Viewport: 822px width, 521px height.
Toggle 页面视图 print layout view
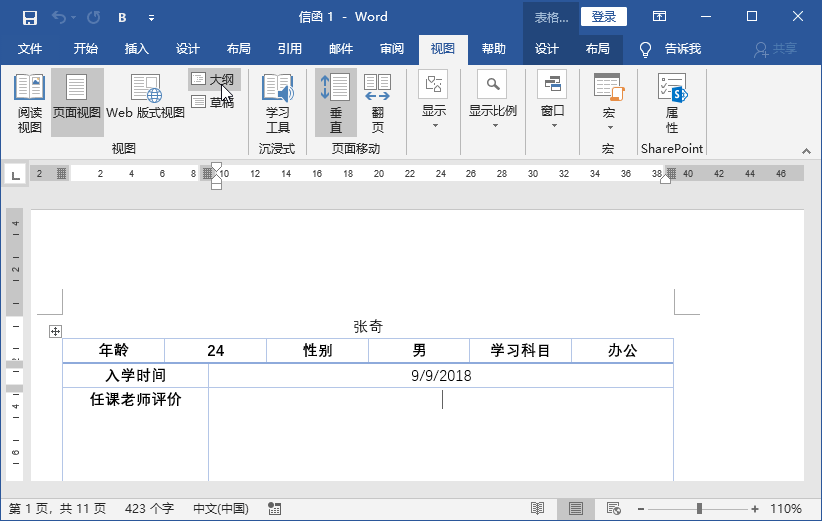coord(77,103)
